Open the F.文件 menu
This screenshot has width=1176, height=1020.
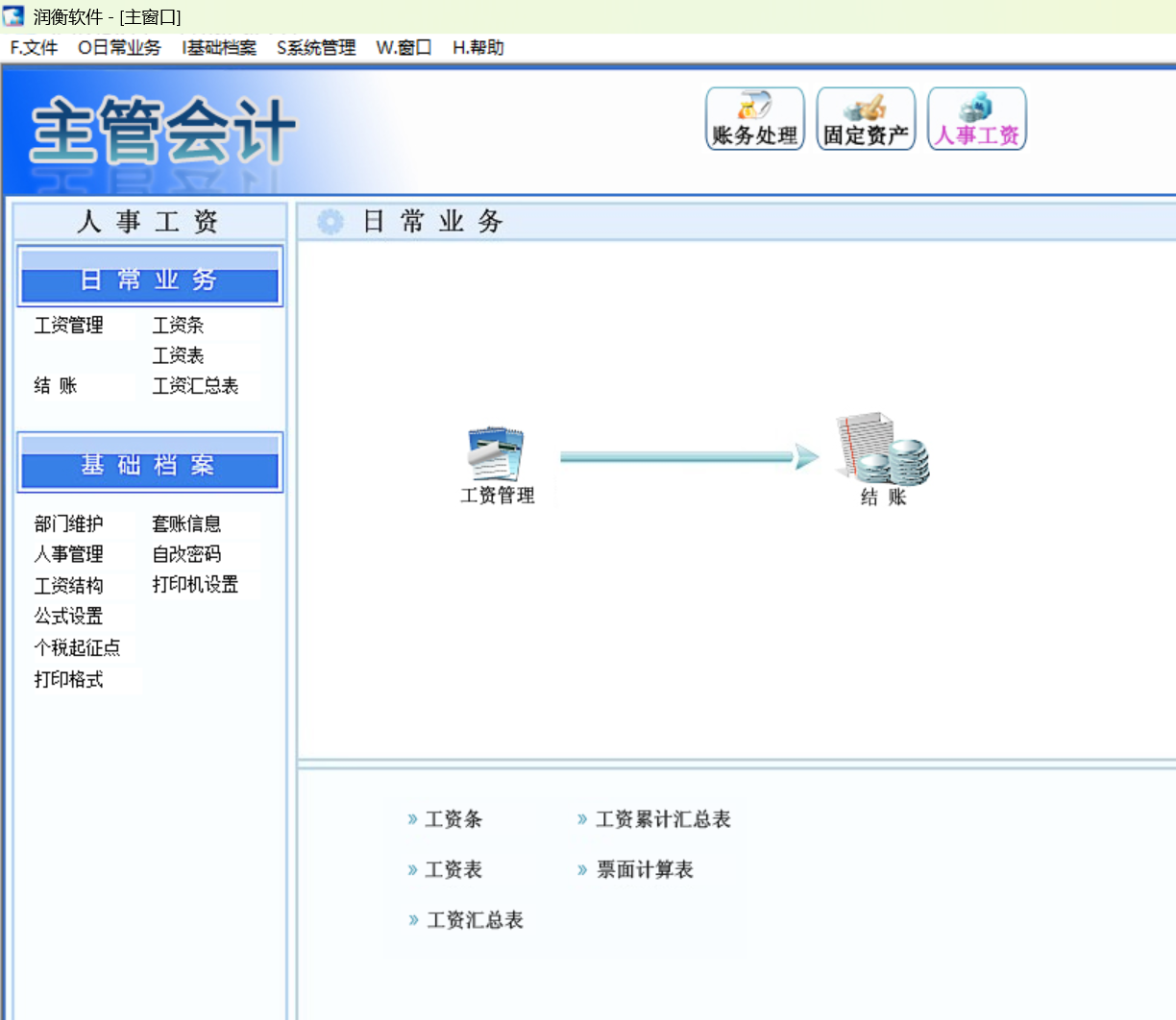[34, 48]
